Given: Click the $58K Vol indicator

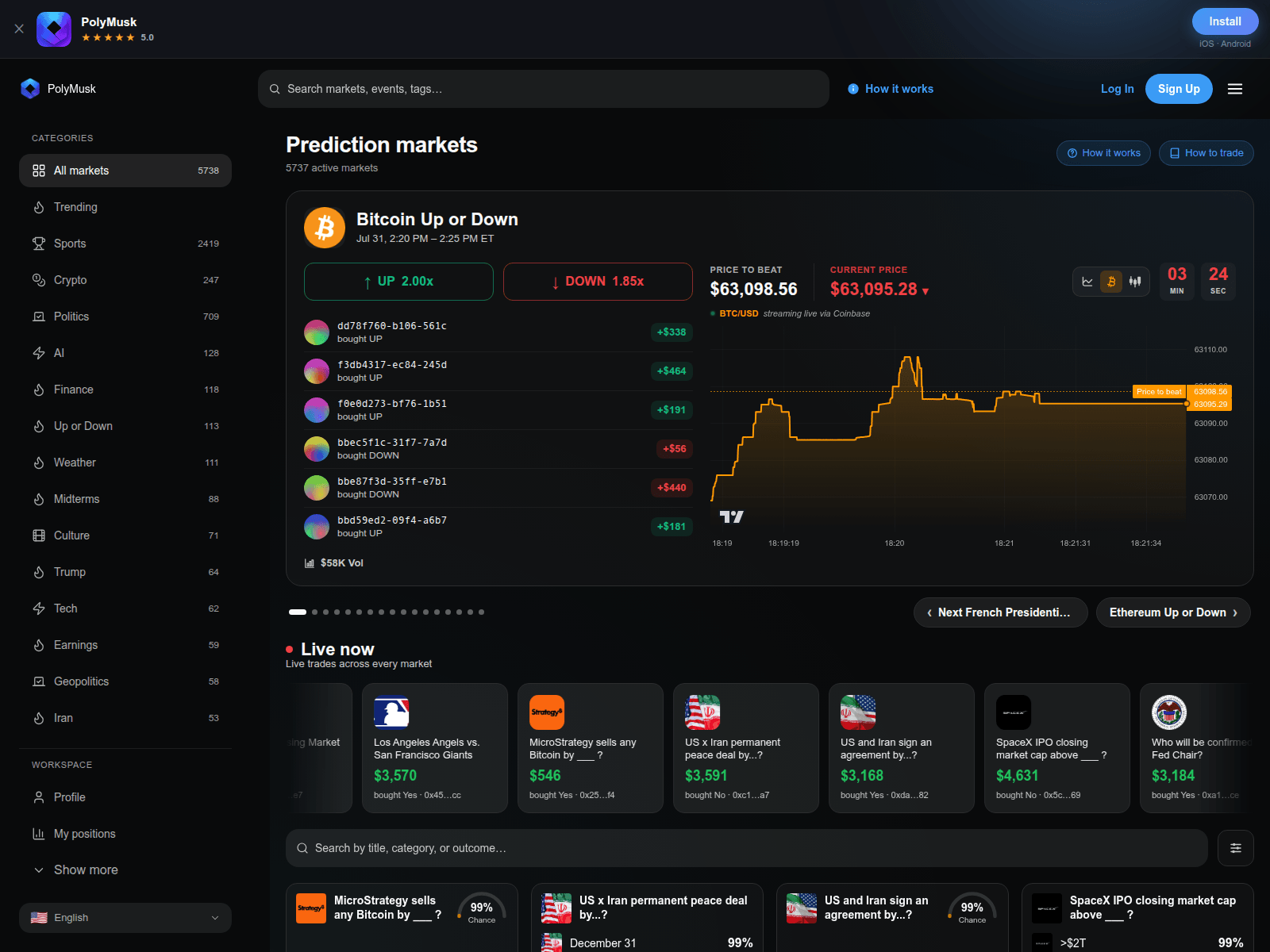Looking at the screenshot, I should (x=334, y=563).
